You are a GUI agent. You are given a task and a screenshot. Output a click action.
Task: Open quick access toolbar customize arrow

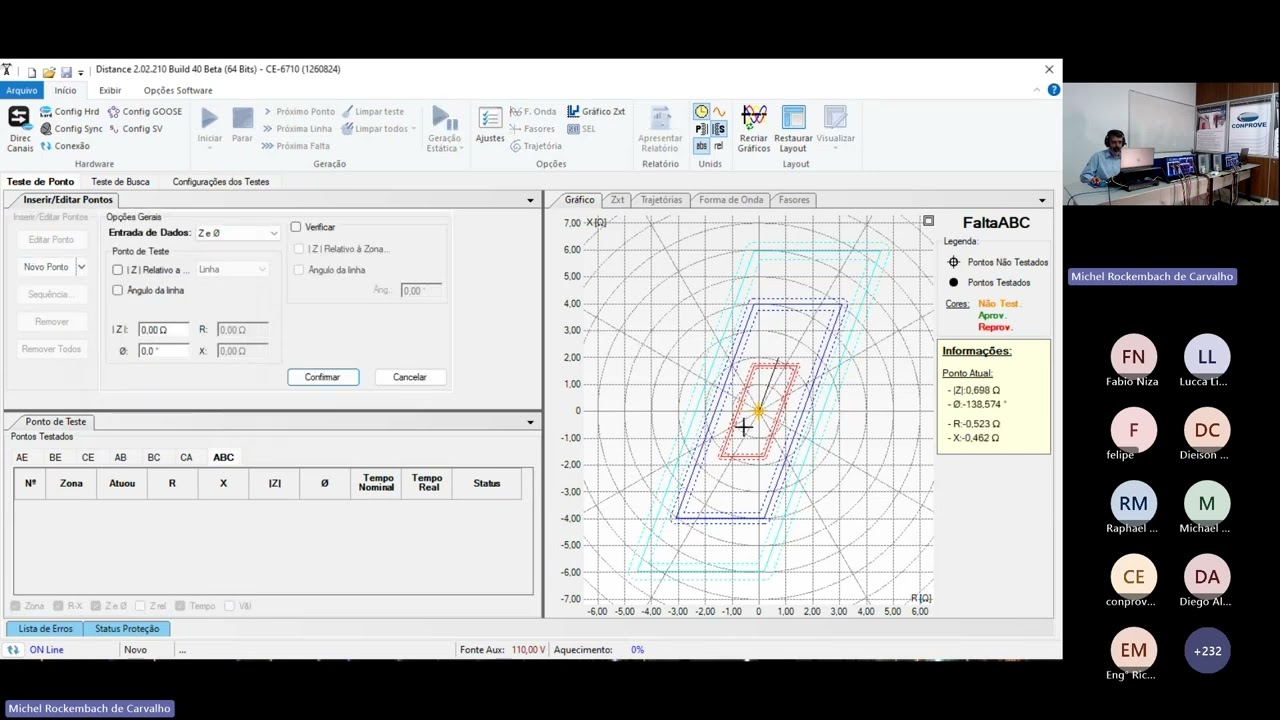pos(81,73)
